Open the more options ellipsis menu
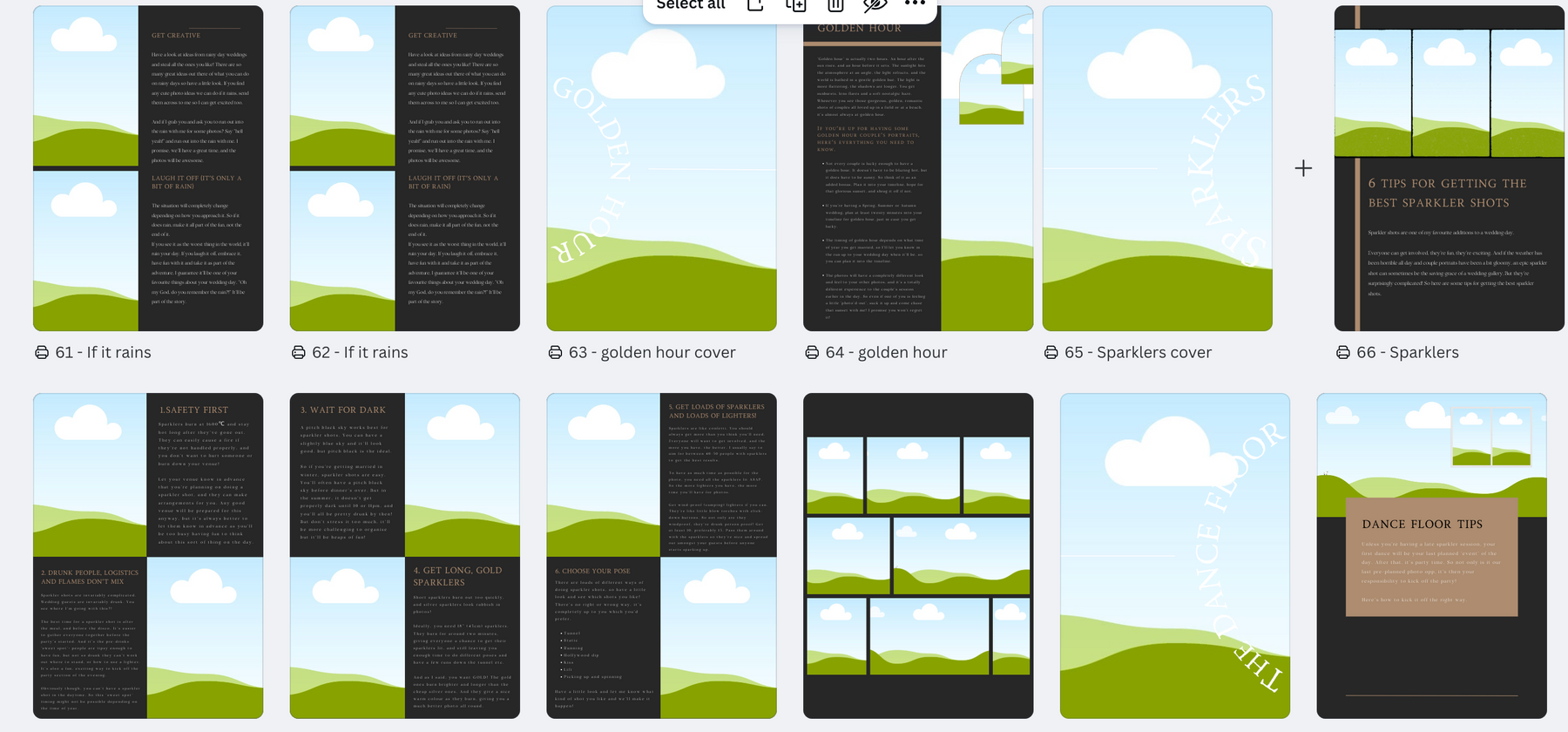 [x=915, y=4]
